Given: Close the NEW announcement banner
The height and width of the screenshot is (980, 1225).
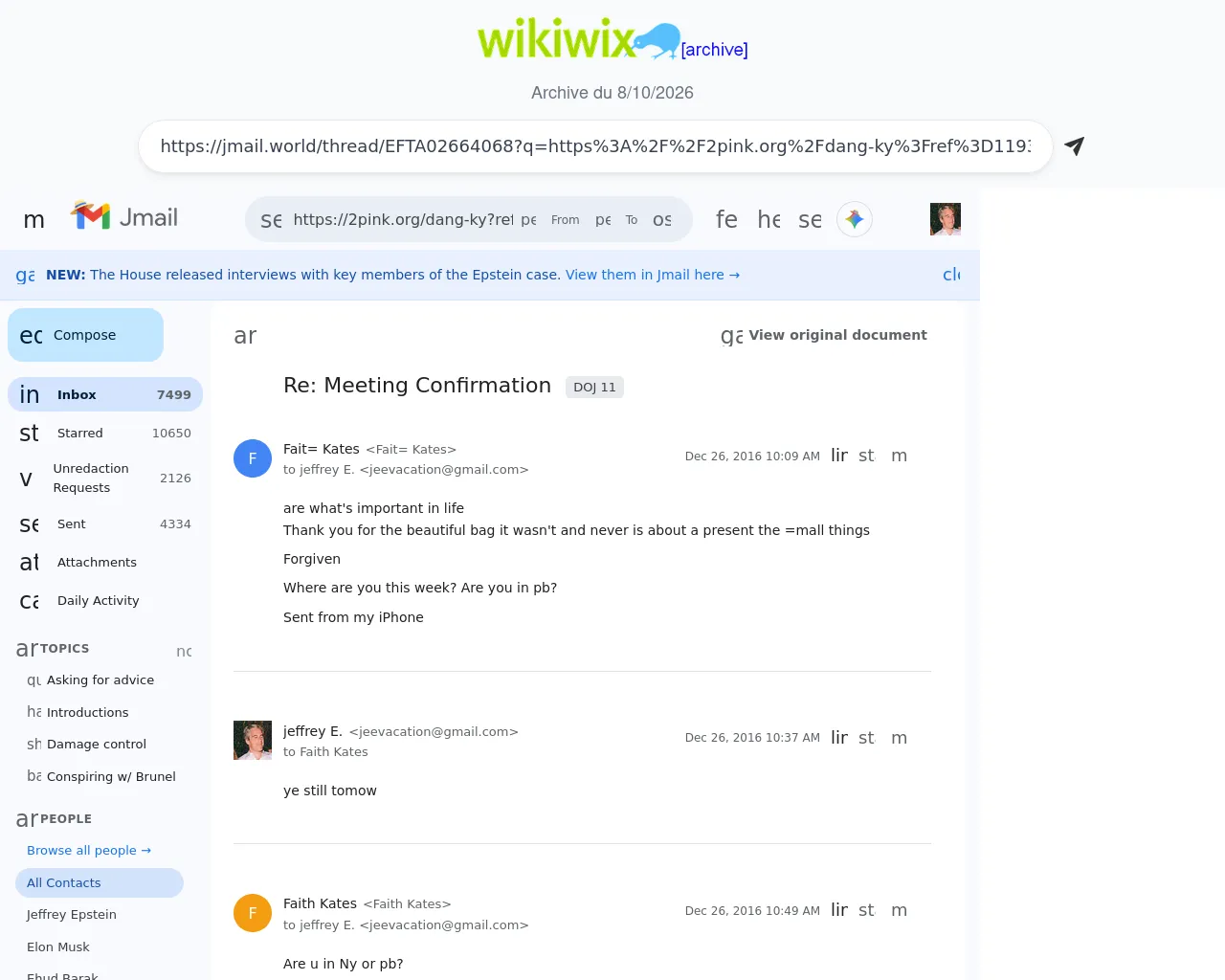Looking at the screenshot, I should (x=951, y=275).
